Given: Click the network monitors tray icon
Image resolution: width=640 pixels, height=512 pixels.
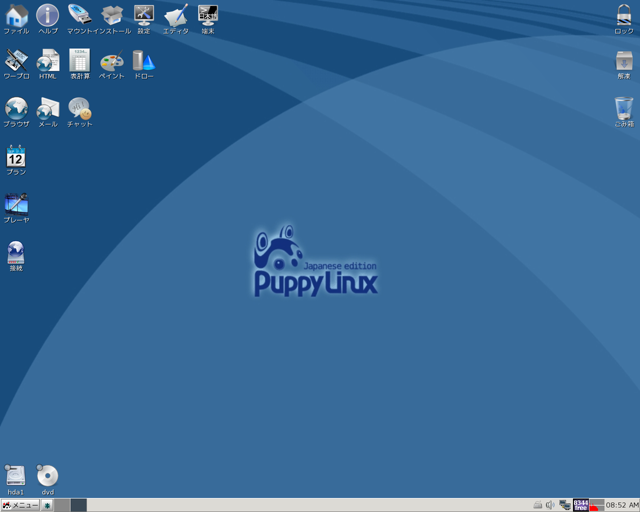Looking at the screenshot, I should pyautogui.click(x=565, y=505).
